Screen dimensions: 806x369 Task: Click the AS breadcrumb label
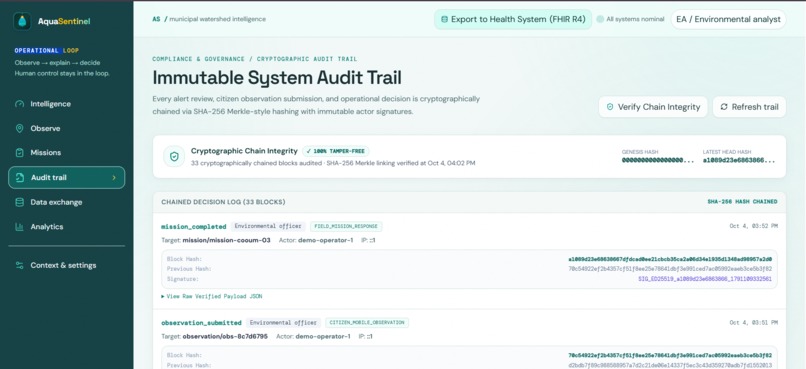coord(156,20)
